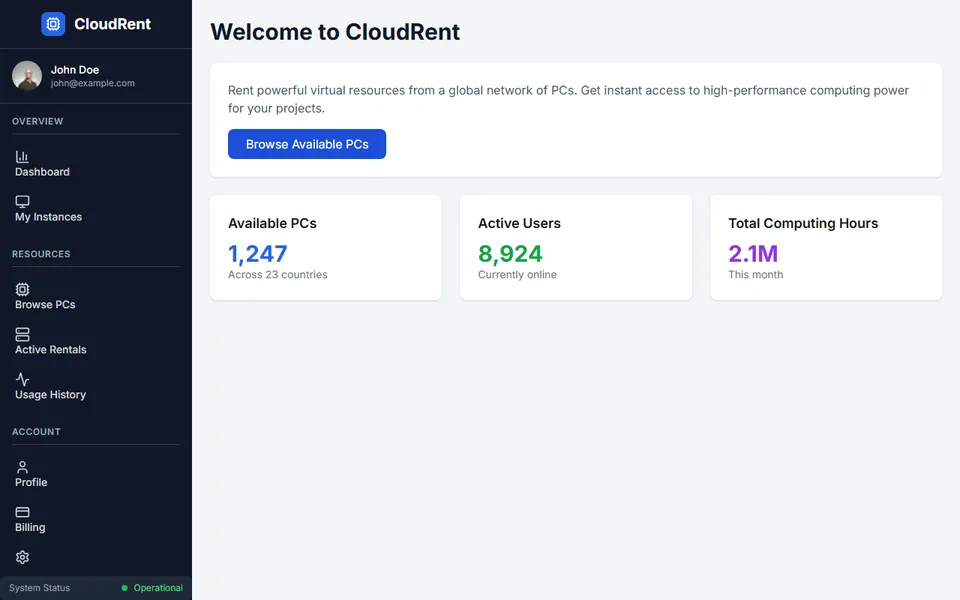This screenshot has height=600, width=960.
Task: Click the john@example.com email text
Action: point(92,83)
